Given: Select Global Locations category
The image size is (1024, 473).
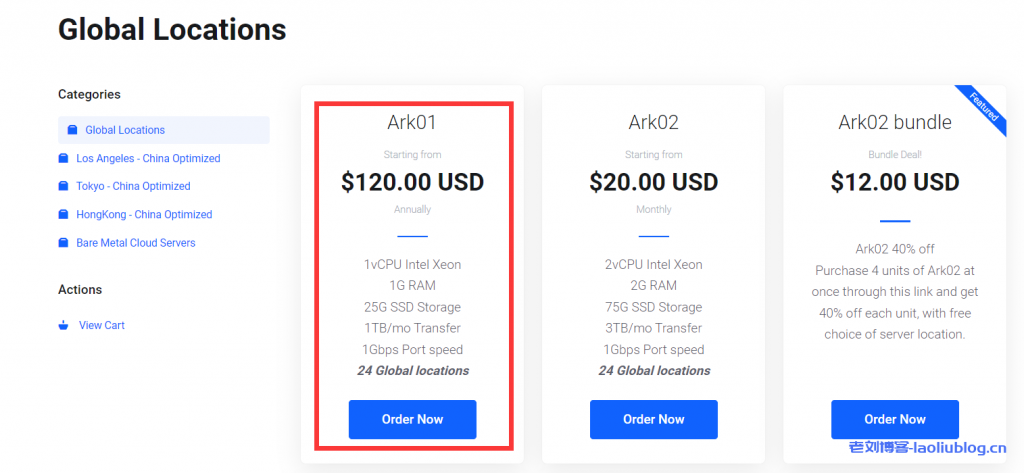Looking at the screenshot, I should click(125, 130).
